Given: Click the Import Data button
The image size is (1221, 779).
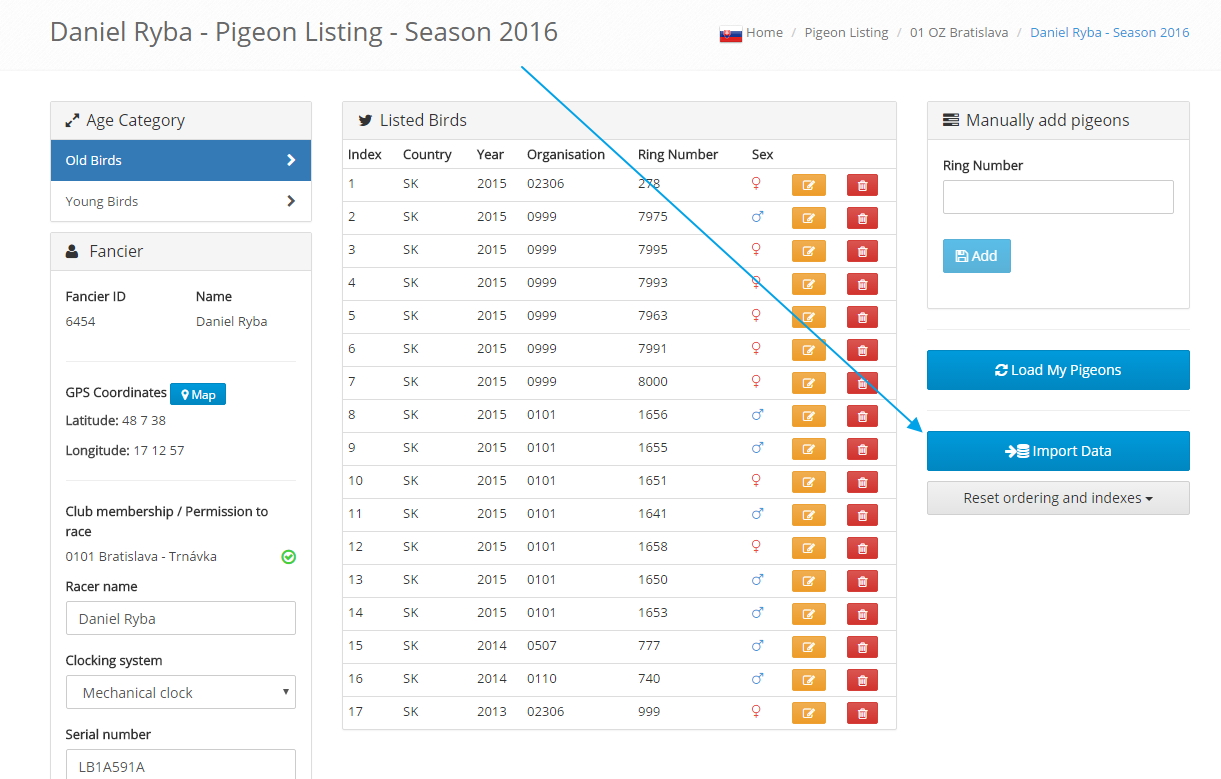Looking at the screenshot, I should (x=1058, y=451).
